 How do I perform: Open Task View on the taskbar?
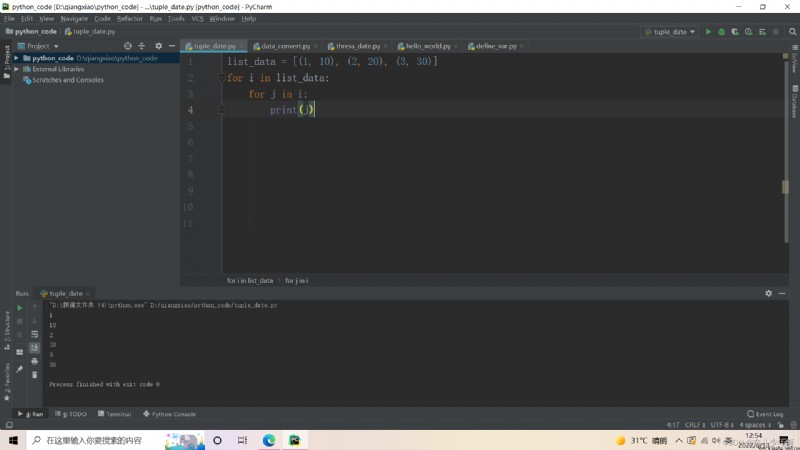click(x=242, y=440)
